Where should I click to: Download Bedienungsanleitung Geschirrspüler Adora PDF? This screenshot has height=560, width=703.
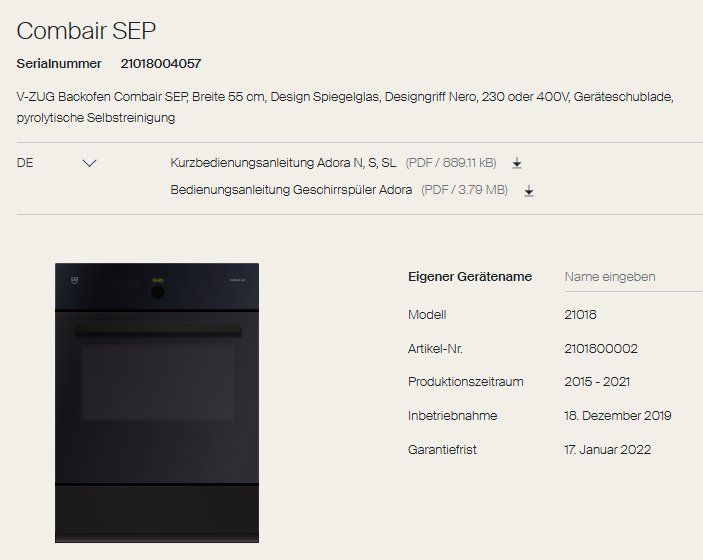pos(529,191)
